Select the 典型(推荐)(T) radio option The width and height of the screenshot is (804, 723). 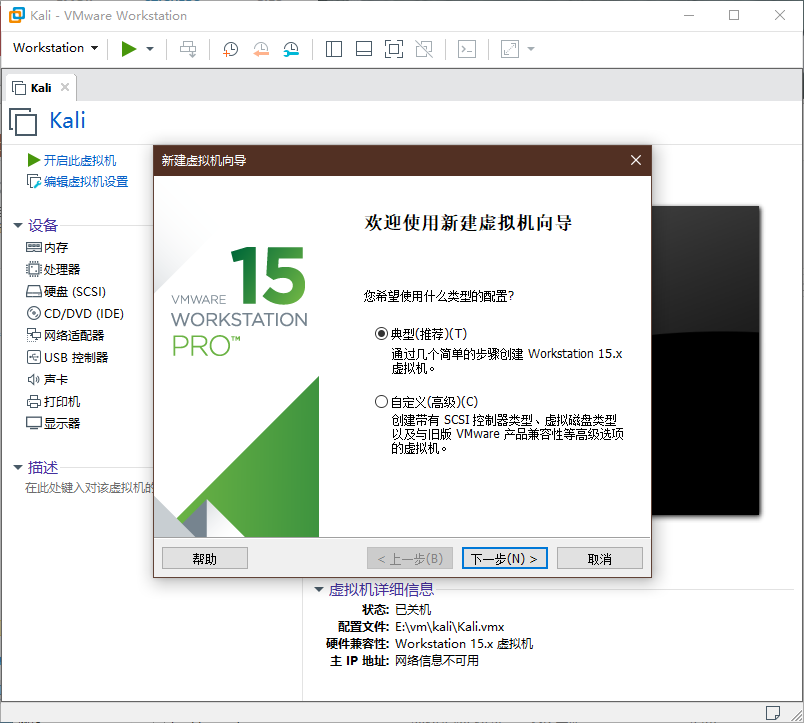coord(381,334)
